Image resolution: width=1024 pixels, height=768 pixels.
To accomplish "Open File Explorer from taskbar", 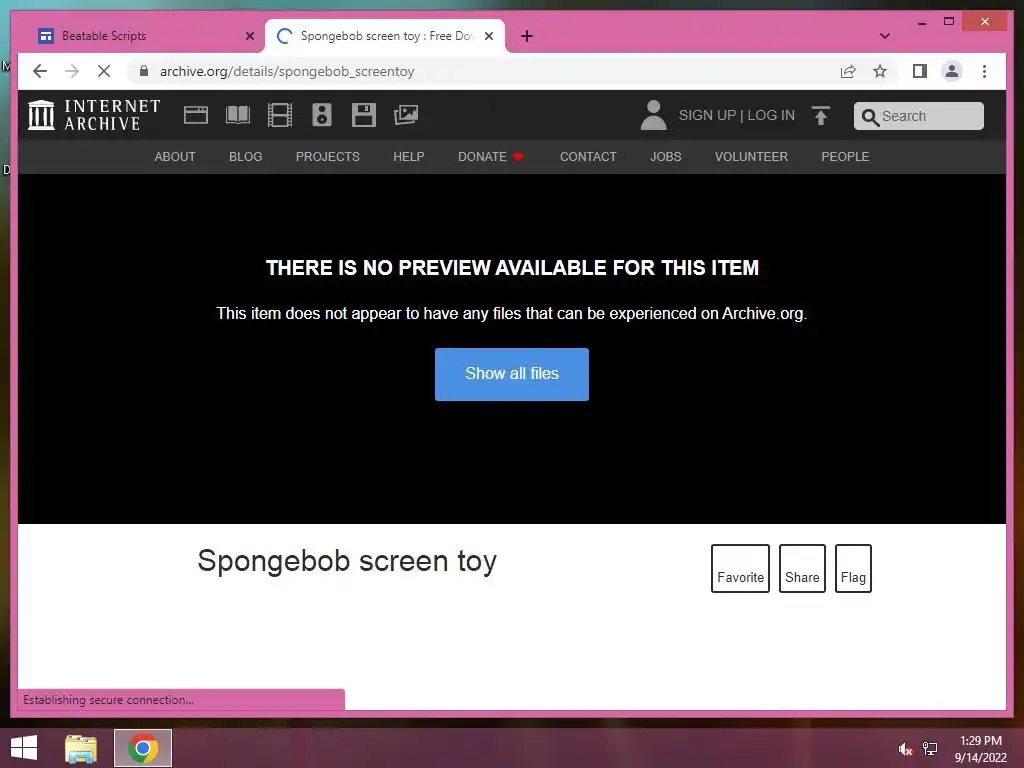I will coord(81,748).
